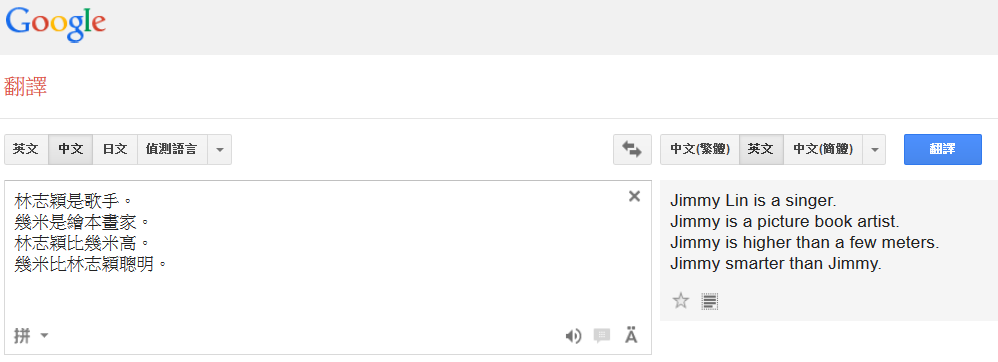Choose 中文(簡體) as the target language
This screenshot has width=998, height=362.
click(x=823, y=150)
